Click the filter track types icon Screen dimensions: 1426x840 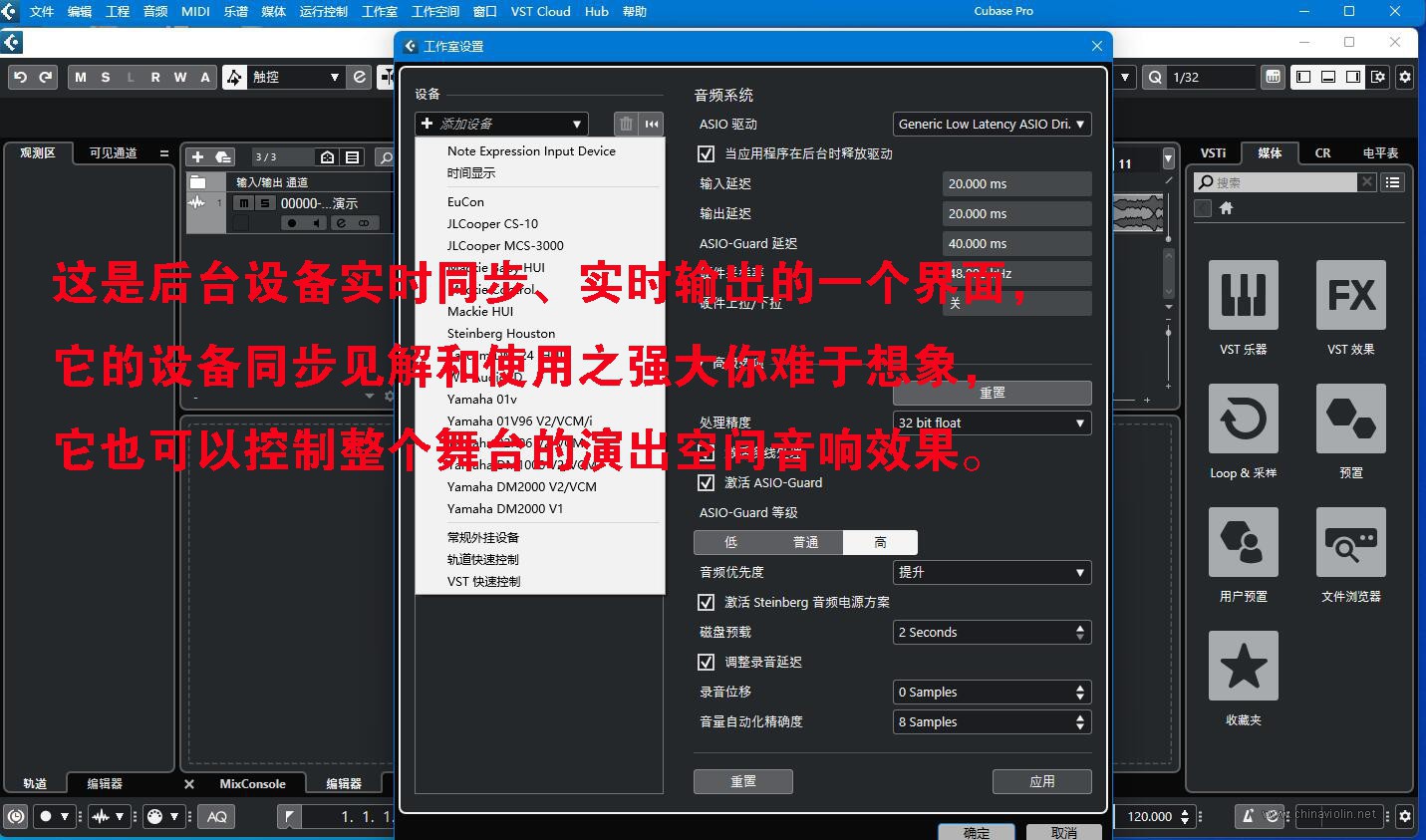click(x=353, y=156)
